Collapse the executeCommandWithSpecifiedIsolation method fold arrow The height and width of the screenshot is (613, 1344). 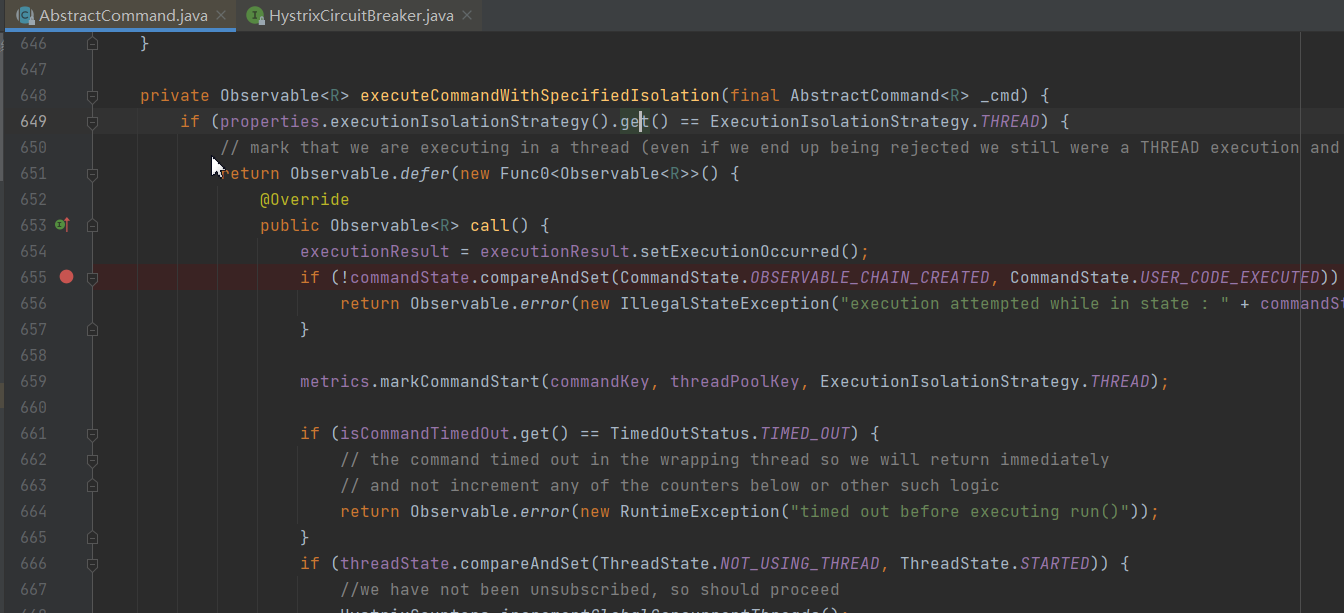[x=92, y=95]
